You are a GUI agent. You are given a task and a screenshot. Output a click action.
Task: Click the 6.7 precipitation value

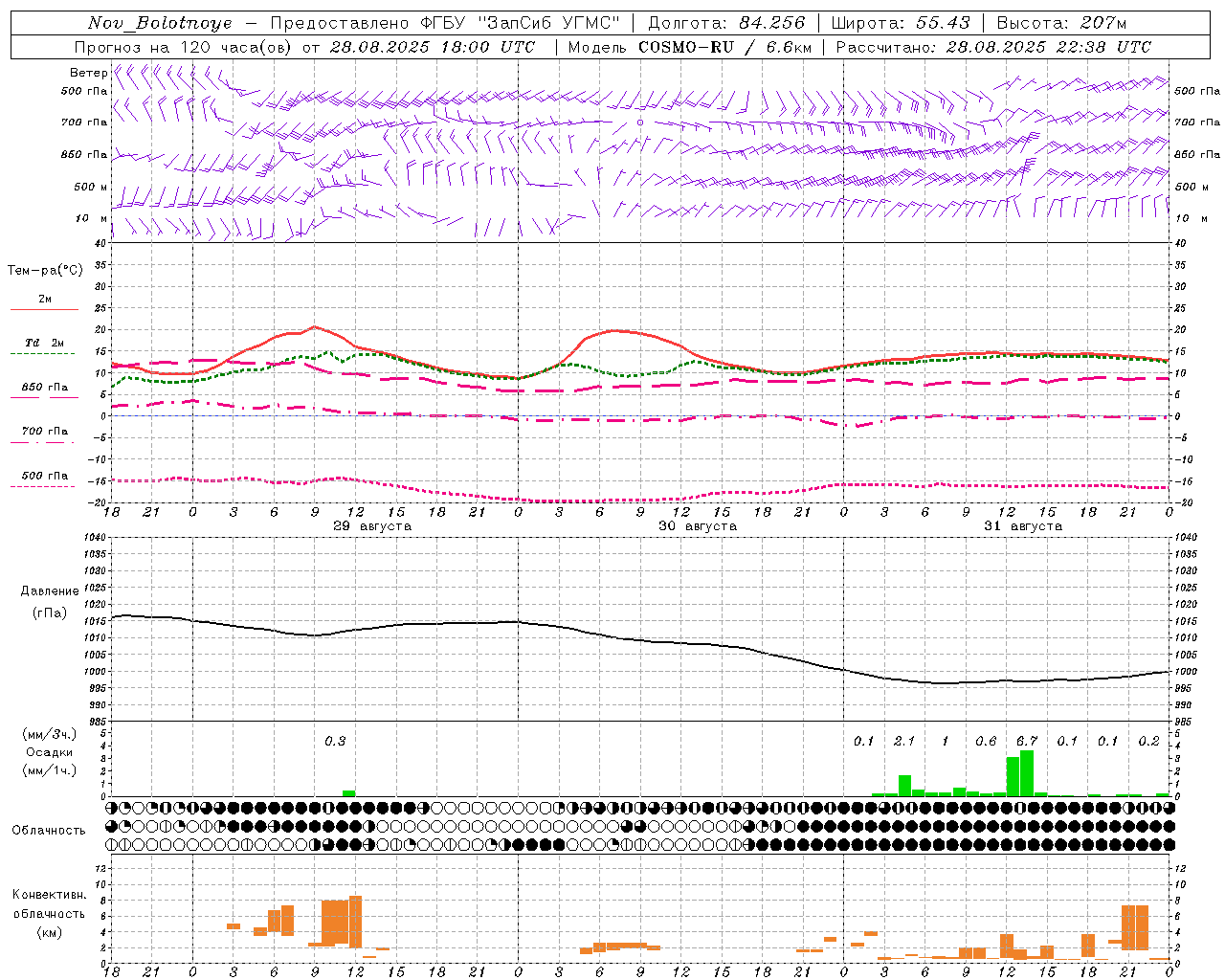coord(1027,742)
